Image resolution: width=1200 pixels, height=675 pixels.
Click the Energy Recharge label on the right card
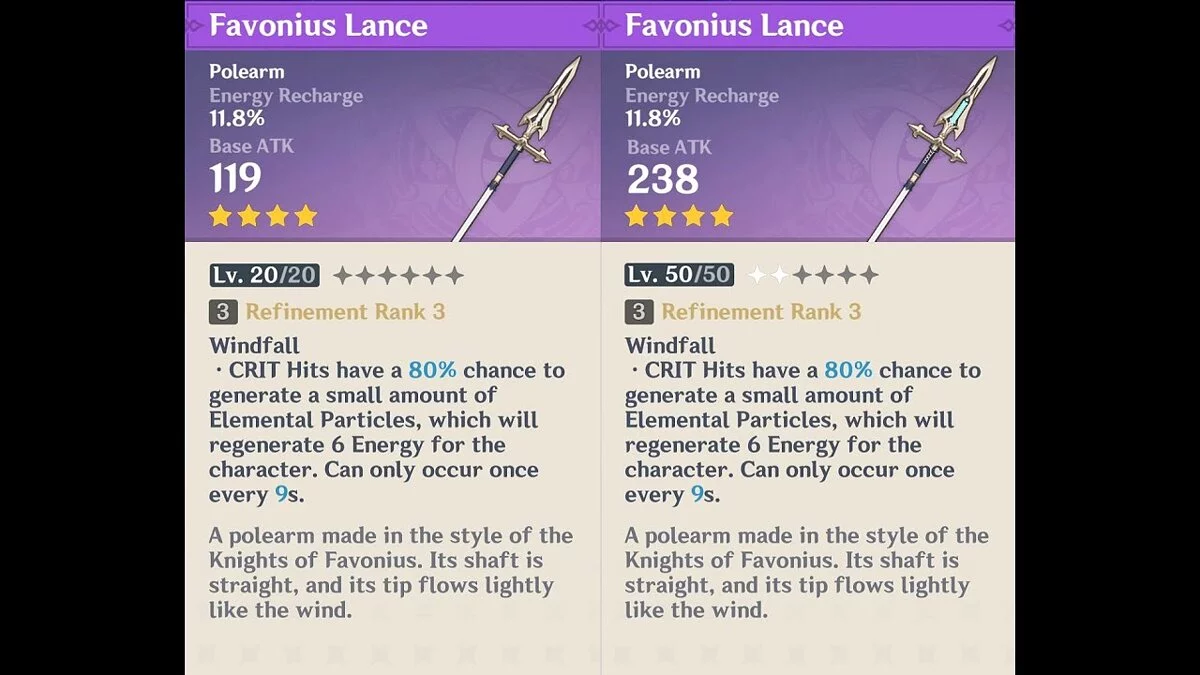(x=701, y=96)
